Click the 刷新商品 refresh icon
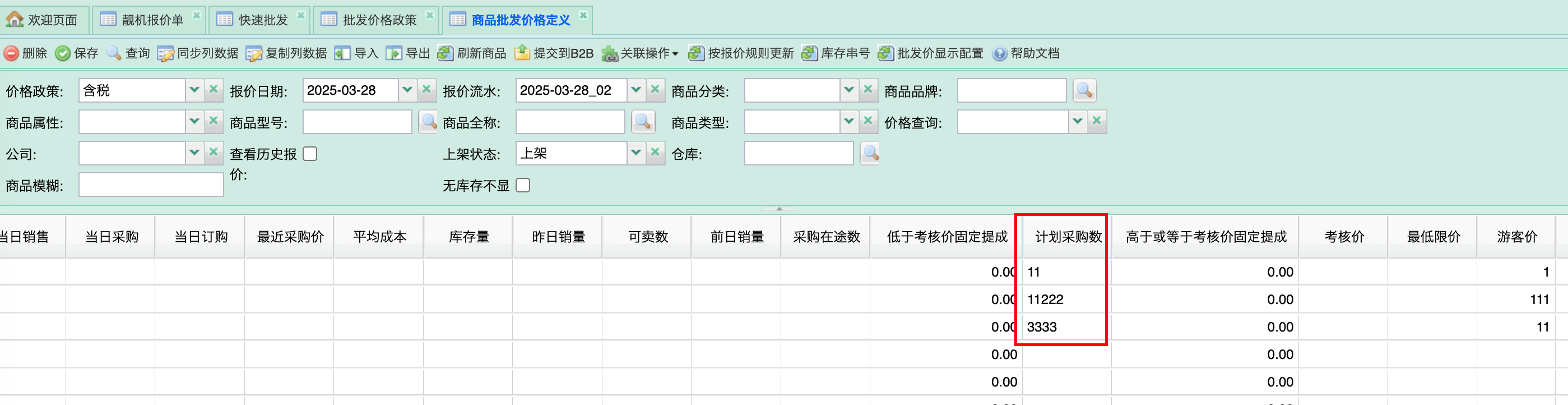Image resolution: width=1568 pixels, height=405 pixels. (x=445, y=54)
